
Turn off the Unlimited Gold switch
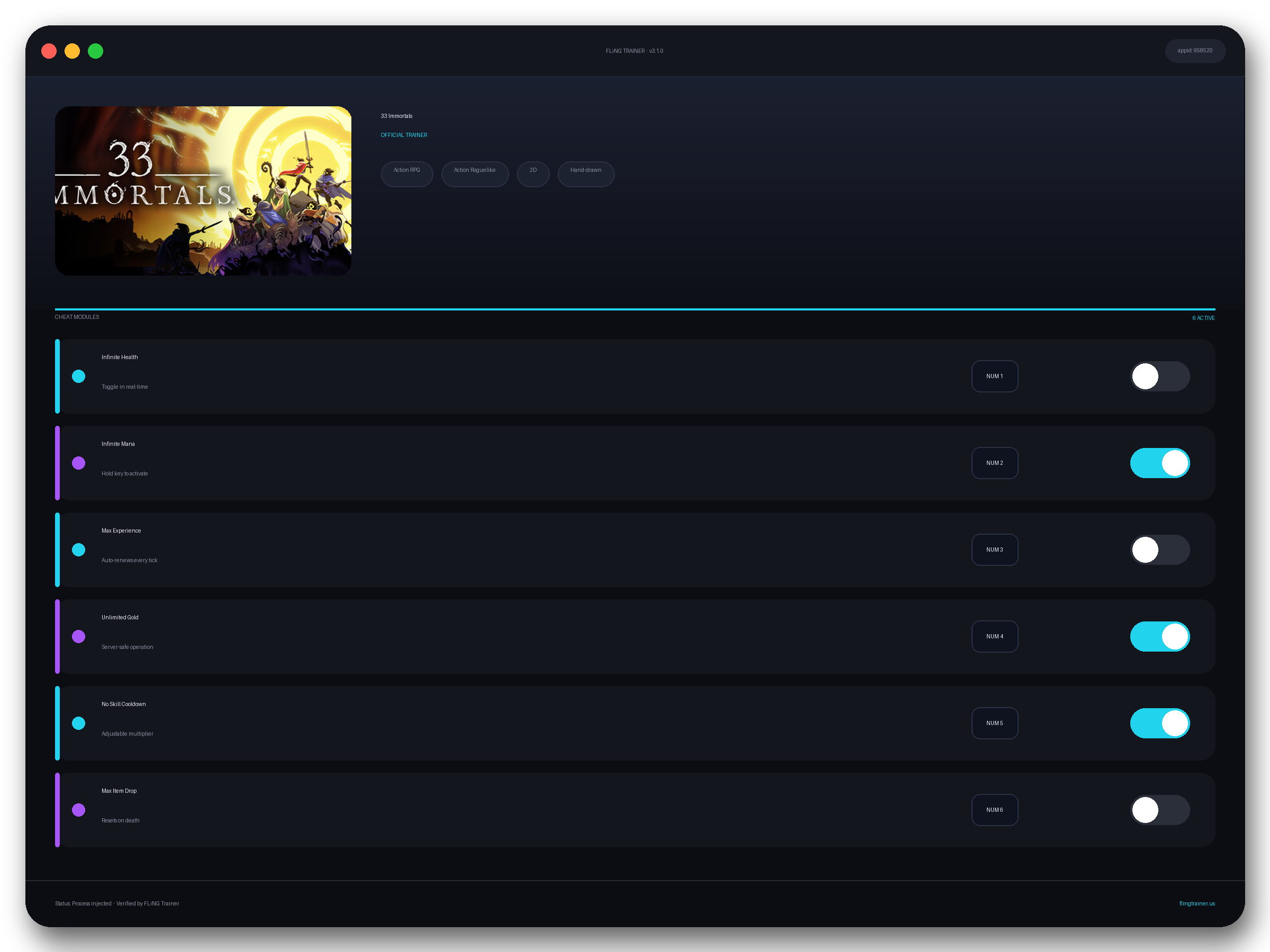(x=1160, y=636)
